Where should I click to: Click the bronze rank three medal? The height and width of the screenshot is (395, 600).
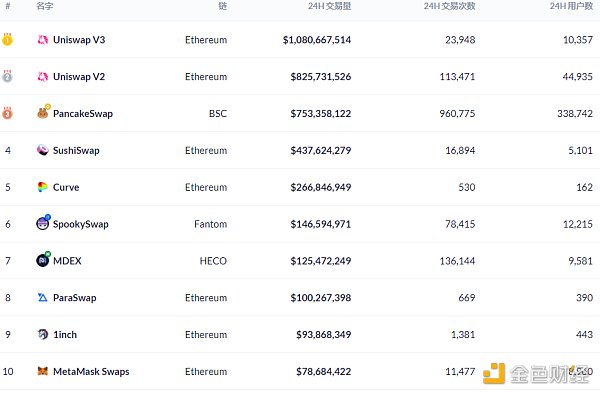pos(7,113)
